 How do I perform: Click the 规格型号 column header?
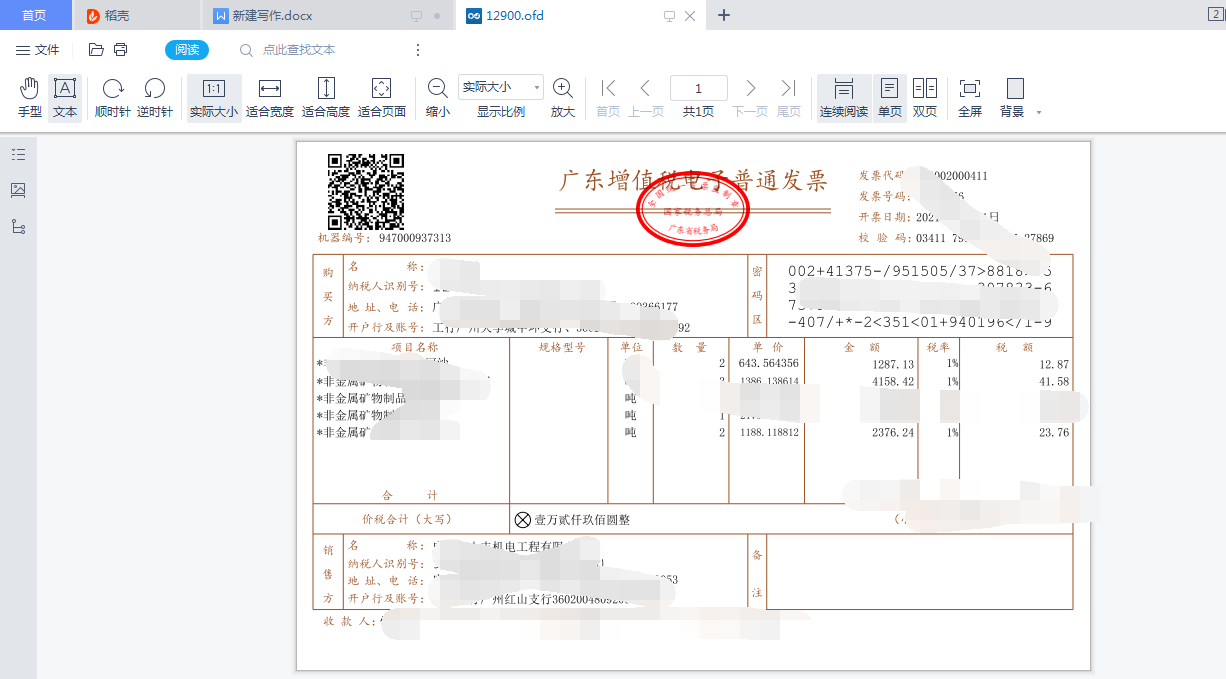(x=562, y=347)
